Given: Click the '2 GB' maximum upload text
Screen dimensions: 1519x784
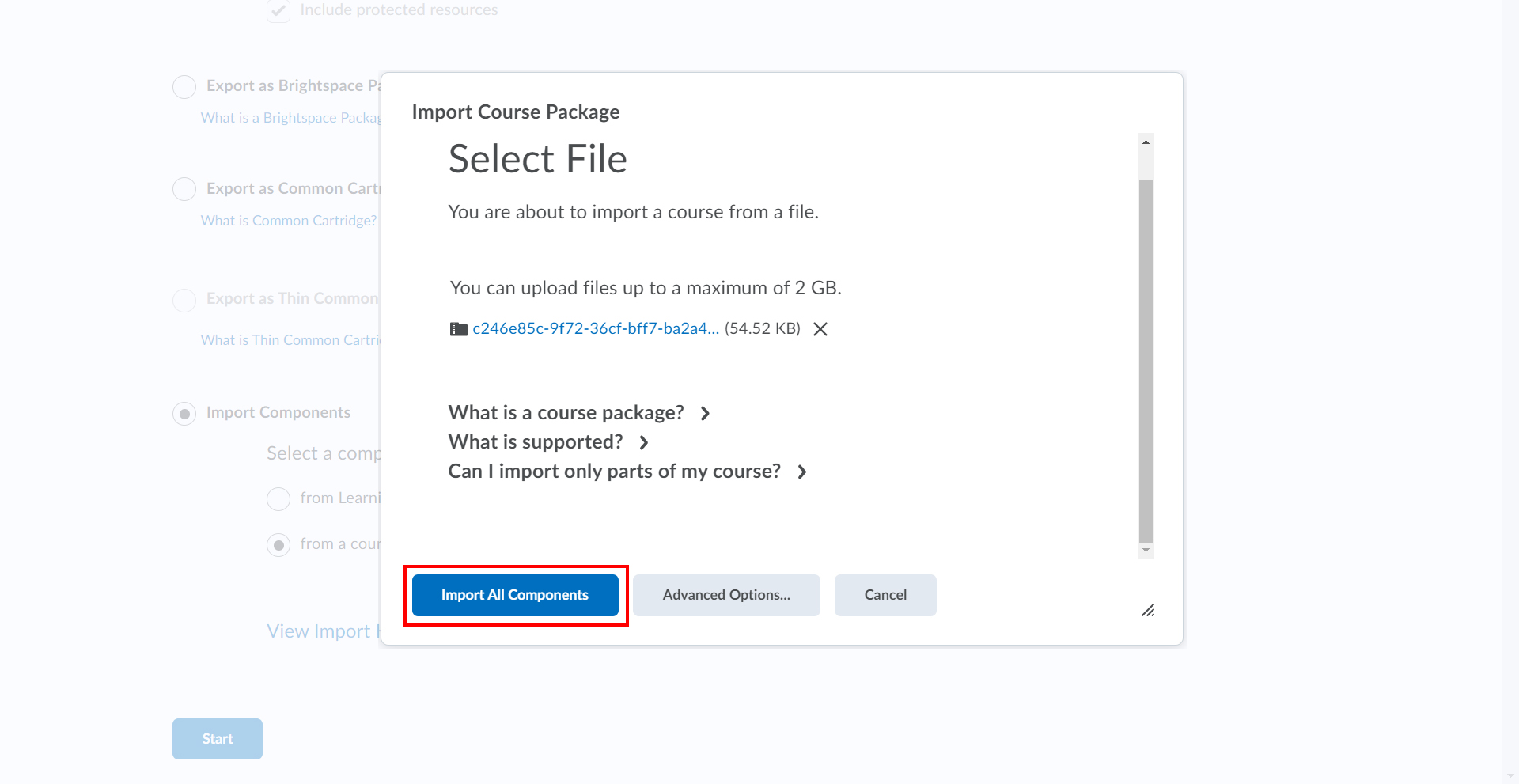Looking at the screenshot, I should 815,288.
